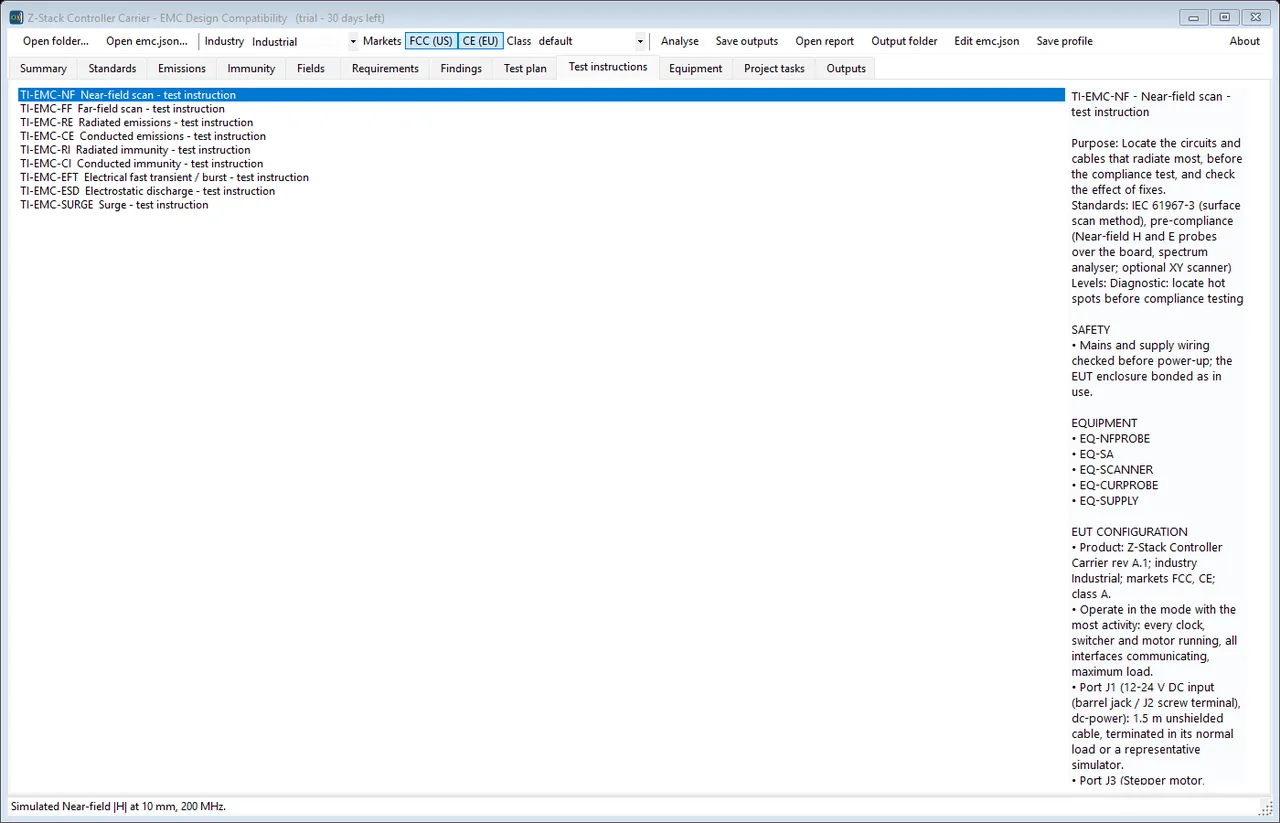Toggle the CE (EU) market button
The height and width of the screenshot is (823, 1280).
481,41
